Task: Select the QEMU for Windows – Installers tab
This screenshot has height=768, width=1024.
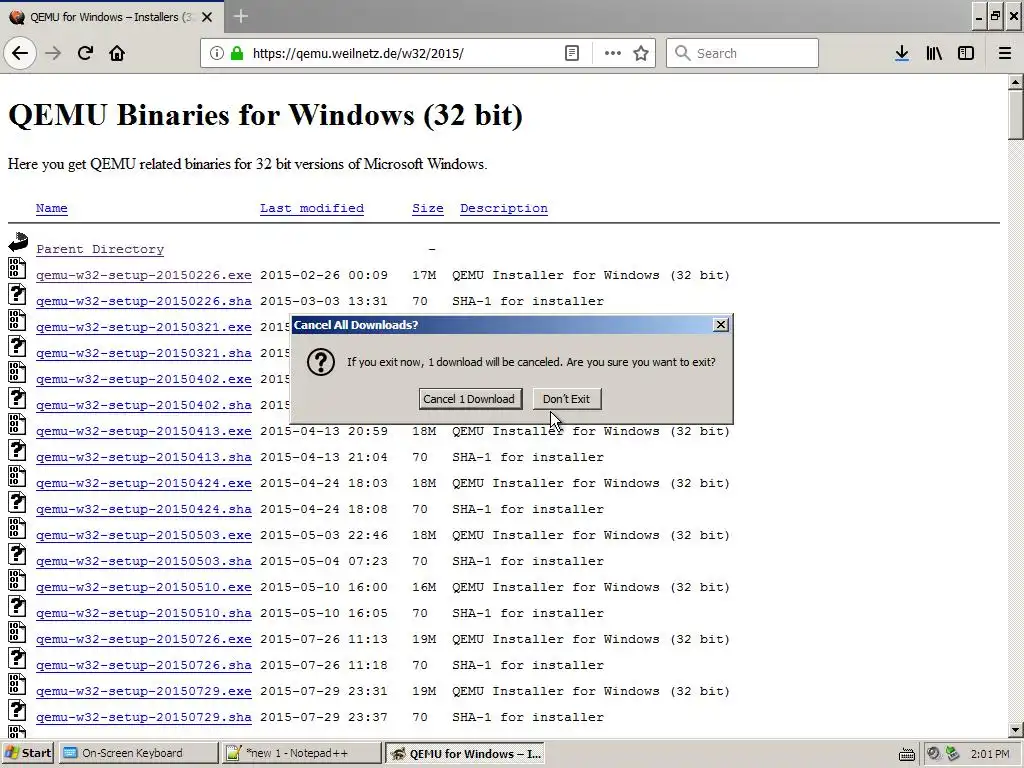Action: pos(111,17)
